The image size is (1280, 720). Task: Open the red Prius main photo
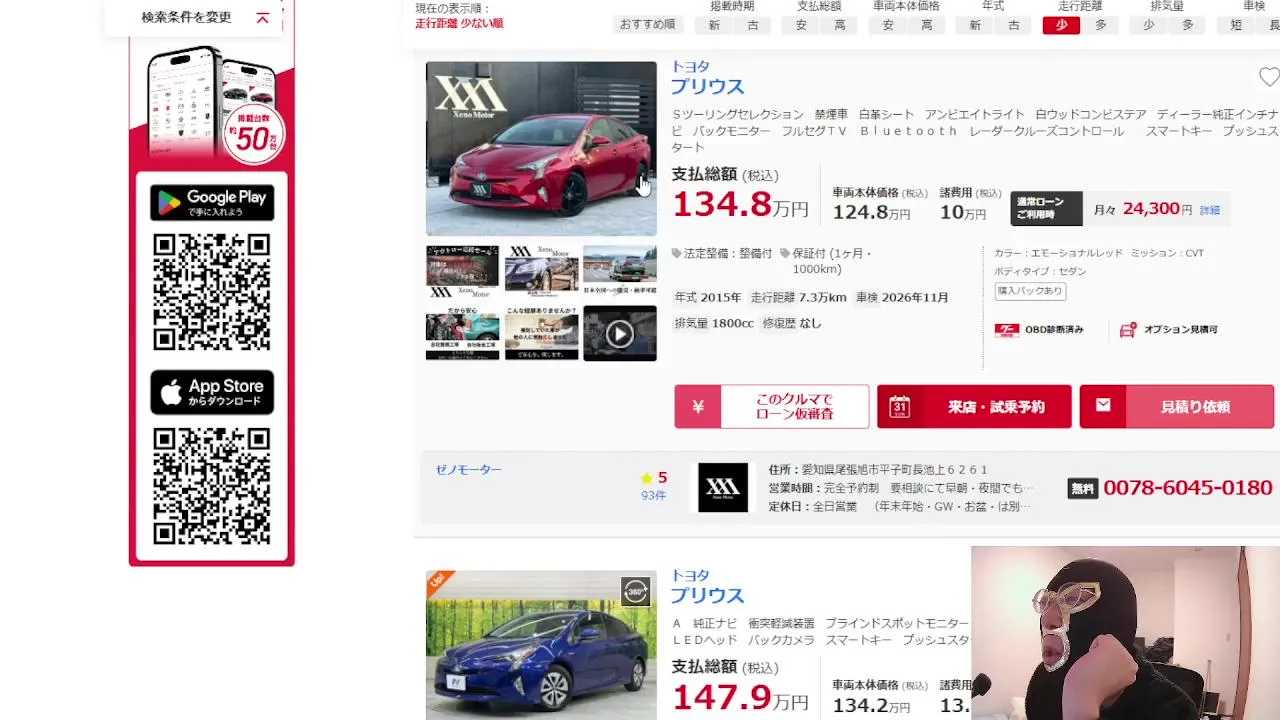[541, 149]
